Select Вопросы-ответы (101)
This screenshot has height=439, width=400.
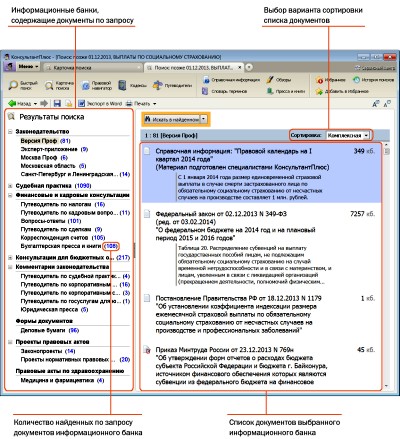pos(50,221)
